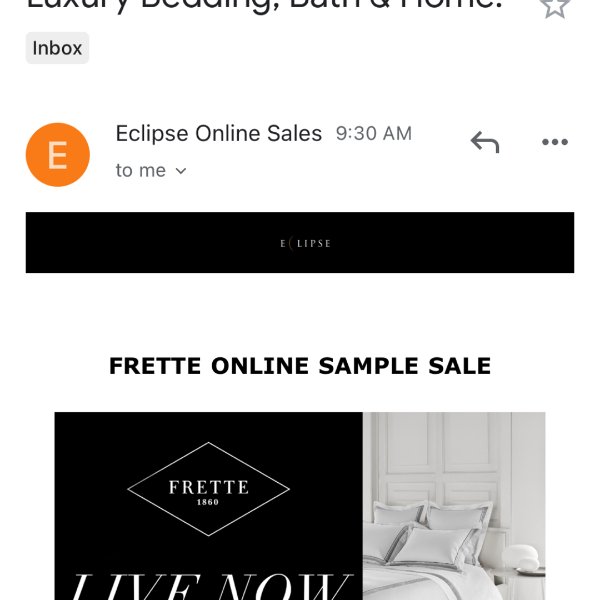Tap the LIVE NOW promo text
The width and height of the screenshot is (600, 600).
tap(209, 587)
